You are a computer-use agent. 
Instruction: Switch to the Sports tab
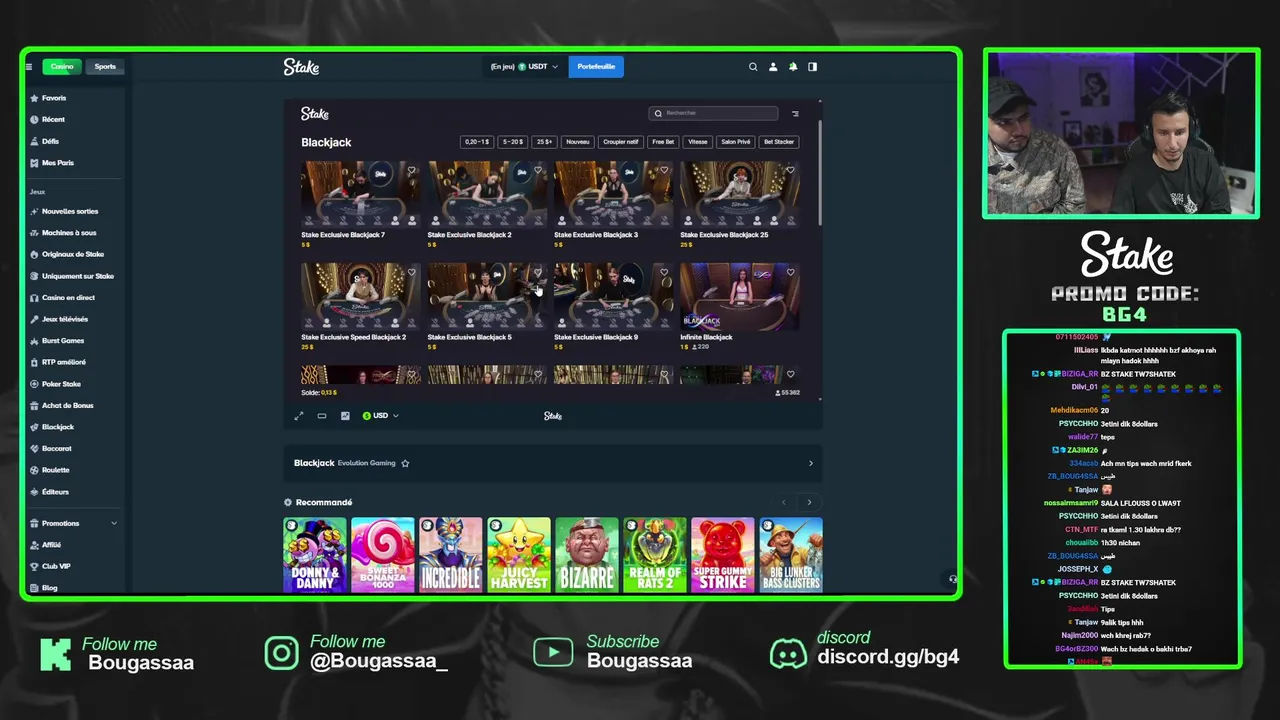pyautogui.click(x=105, y=67)
